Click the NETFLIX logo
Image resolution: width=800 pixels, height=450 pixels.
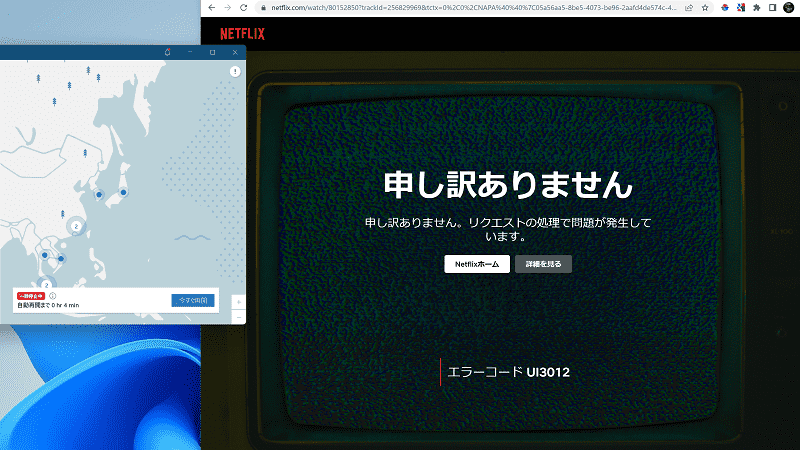pos(242,34)
